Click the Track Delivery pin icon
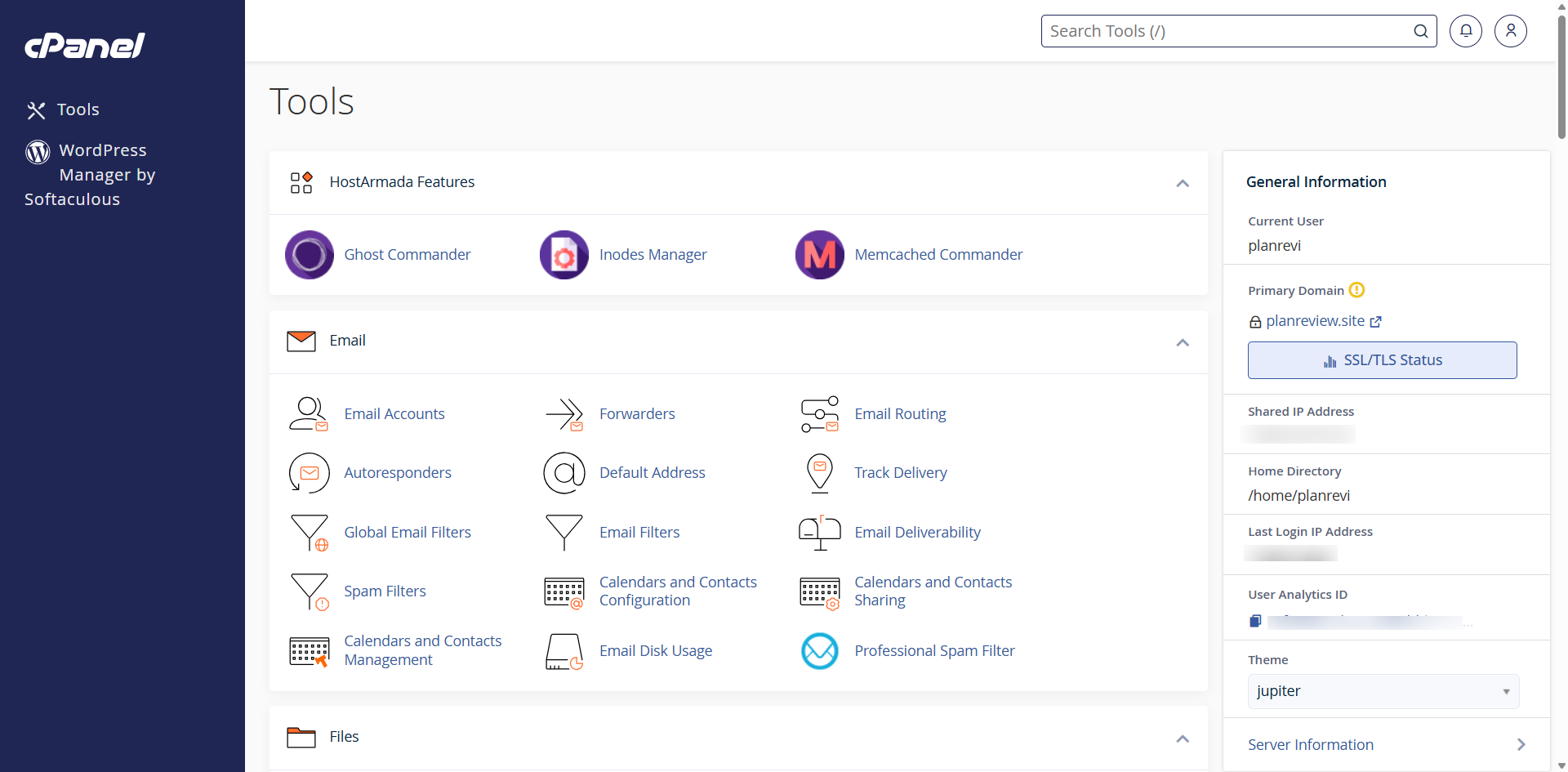 coord(820,473)
